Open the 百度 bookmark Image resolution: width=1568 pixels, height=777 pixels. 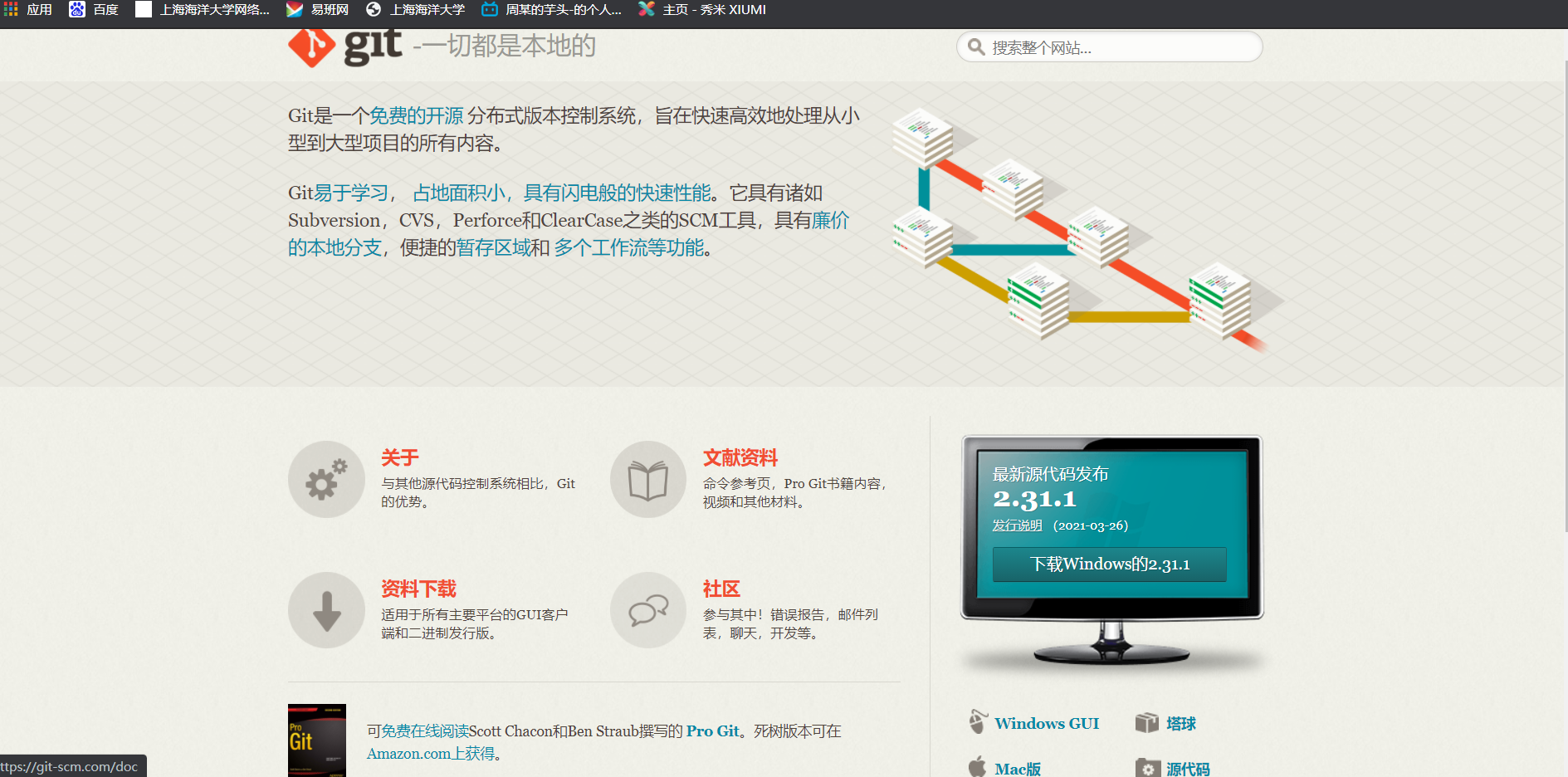coord(94,9)
